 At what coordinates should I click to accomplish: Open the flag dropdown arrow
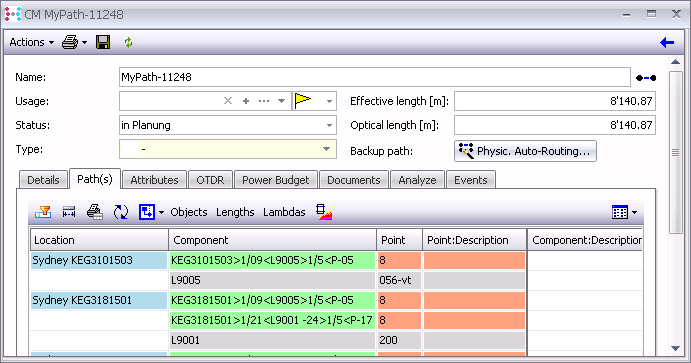[x=329, y=101]
